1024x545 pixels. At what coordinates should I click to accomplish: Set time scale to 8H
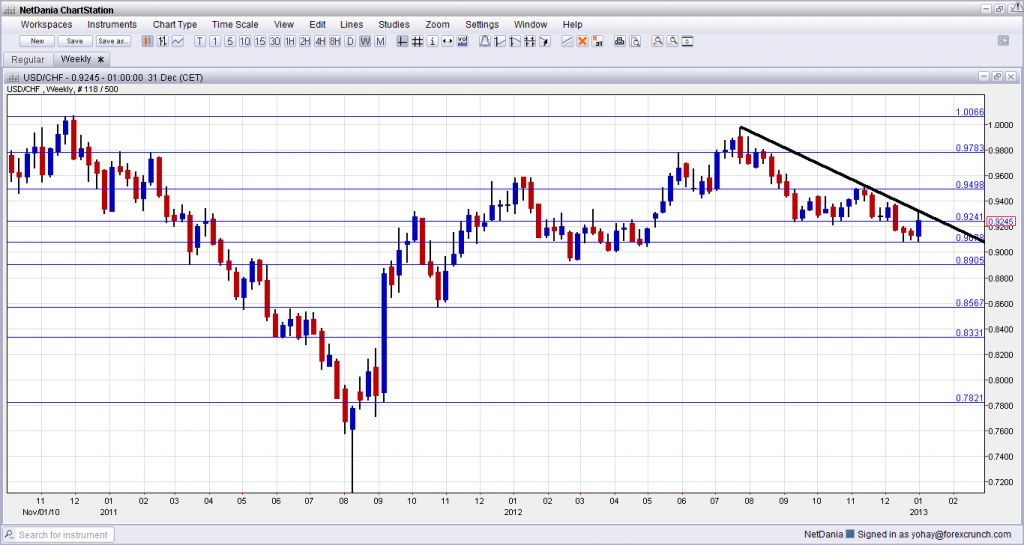[x=335, y=41]
